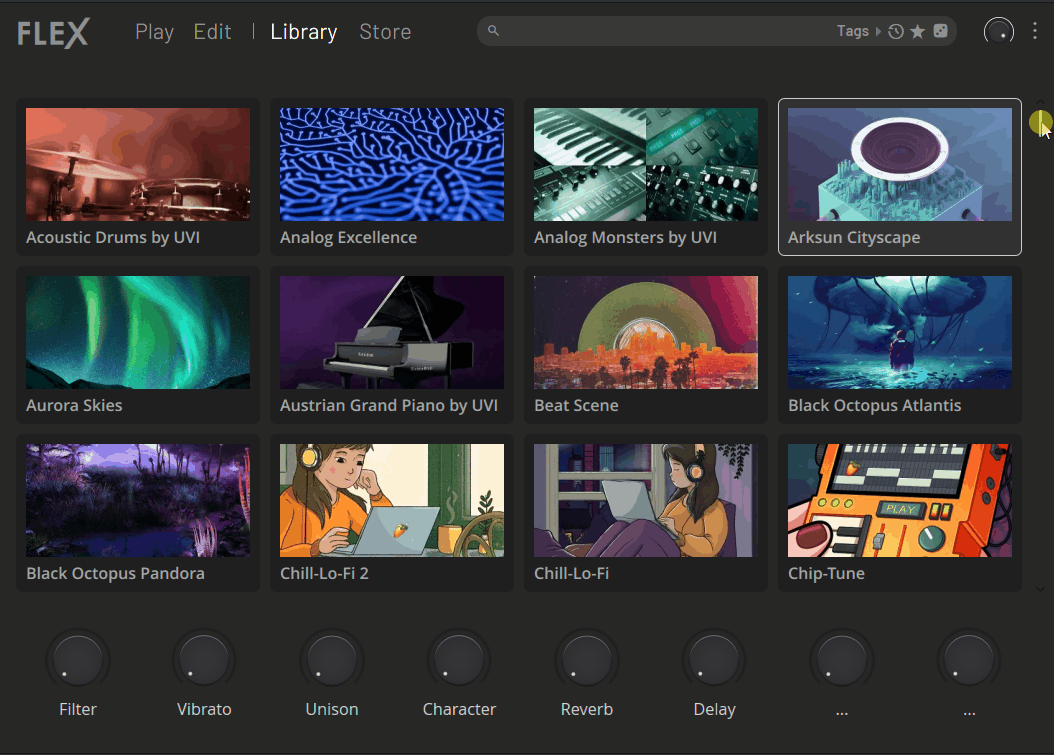Image resolution: width=1054 pixels, height=755 pixels.
Task: Click the "Reverb" knob label
Action: tap(587, 709)
